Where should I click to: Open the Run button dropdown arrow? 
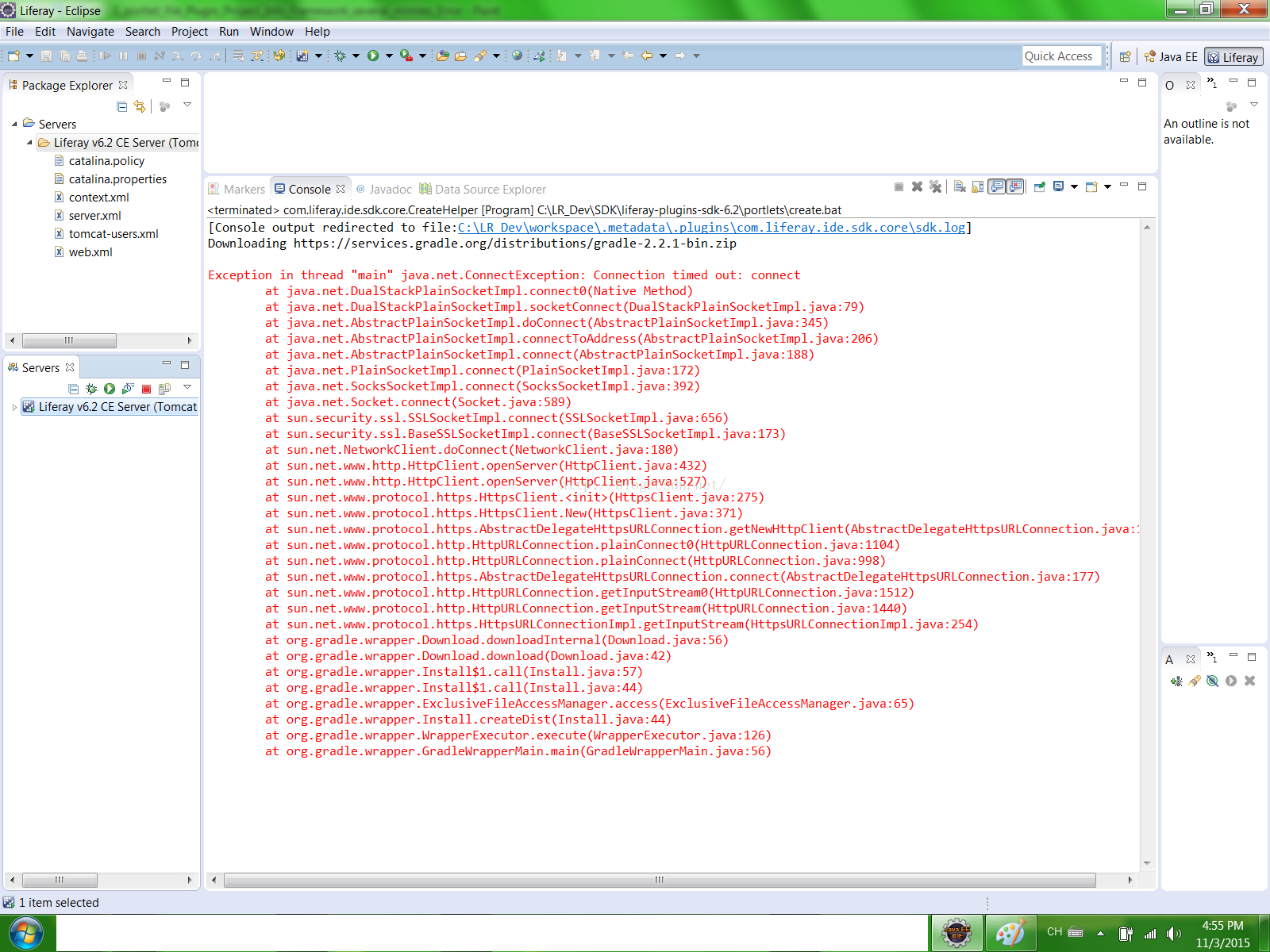389,56
